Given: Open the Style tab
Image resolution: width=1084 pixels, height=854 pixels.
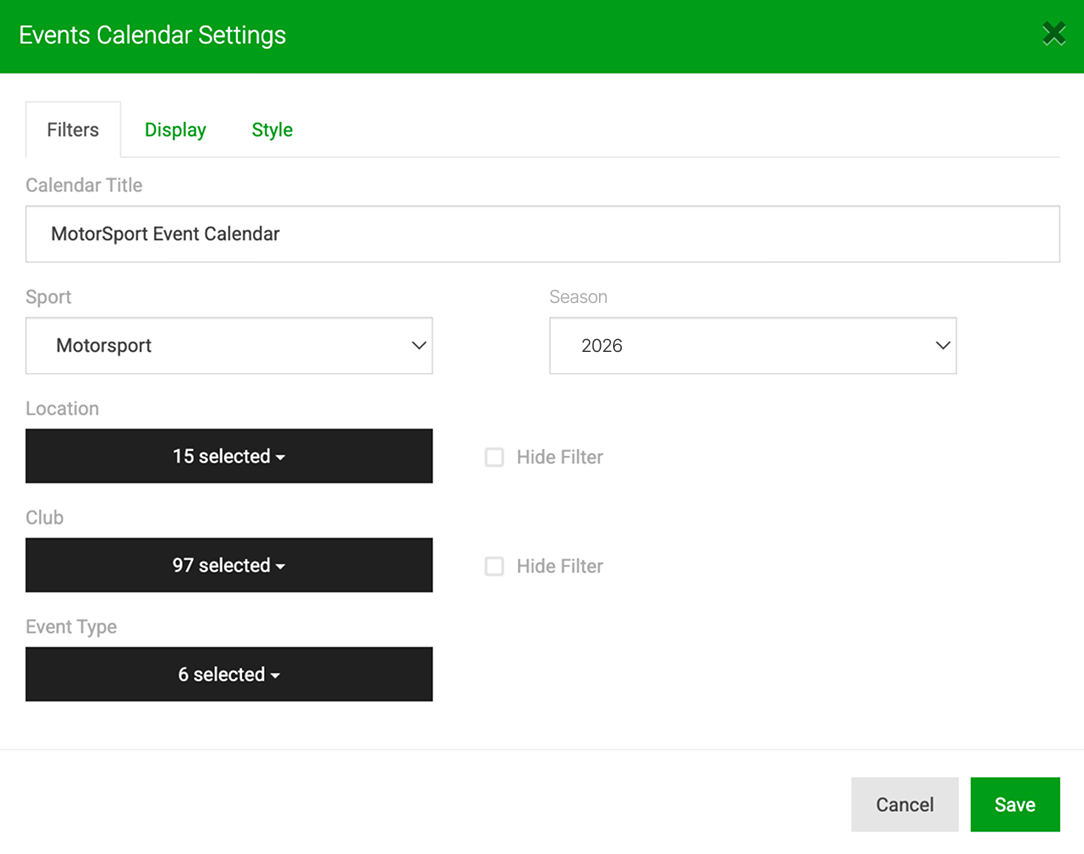Looking at the screenshot, I should (x=272, y=130).
